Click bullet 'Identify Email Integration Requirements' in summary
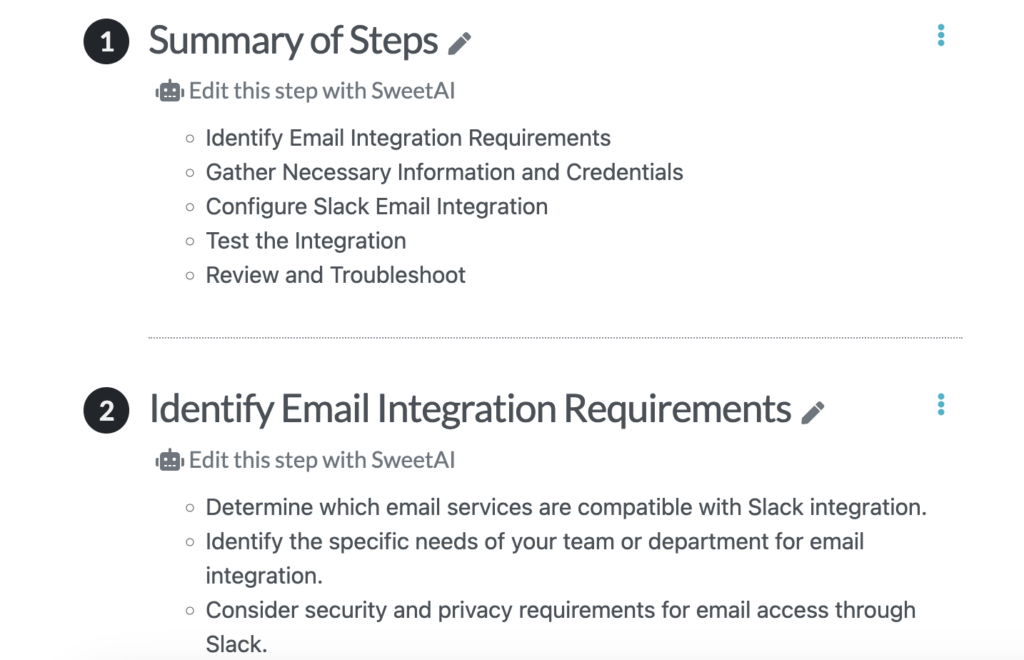Screen dimensions: 1024x660 point(408,138)
